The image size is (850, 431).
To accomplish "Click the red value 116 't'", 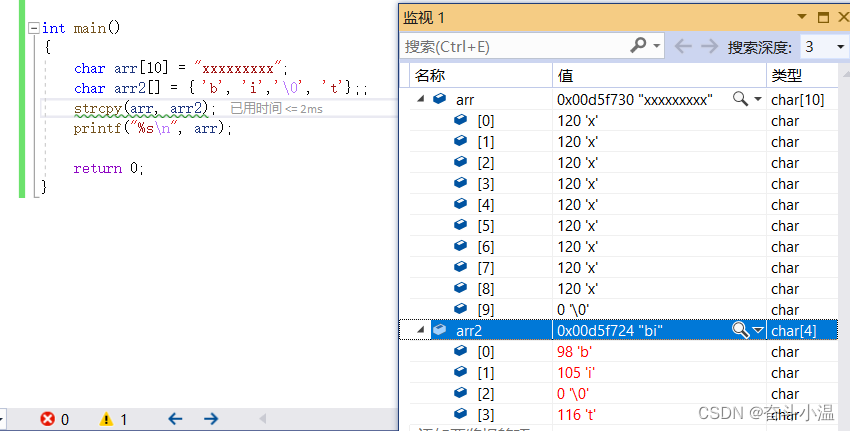I will (x=576, y=415).
